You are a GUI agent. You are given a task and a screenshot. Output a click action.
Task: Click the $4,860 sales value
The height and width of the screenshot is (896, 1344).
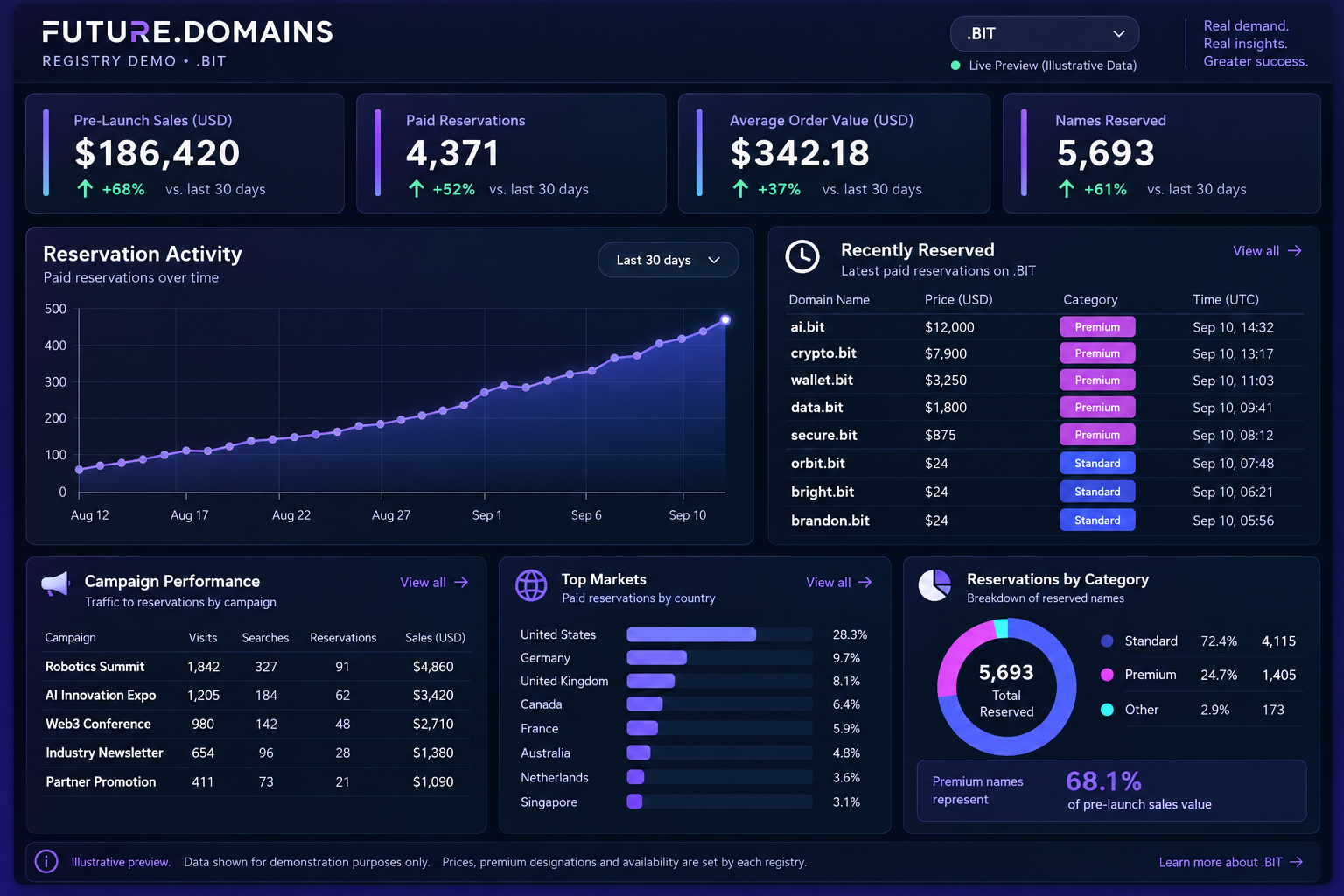433,667
